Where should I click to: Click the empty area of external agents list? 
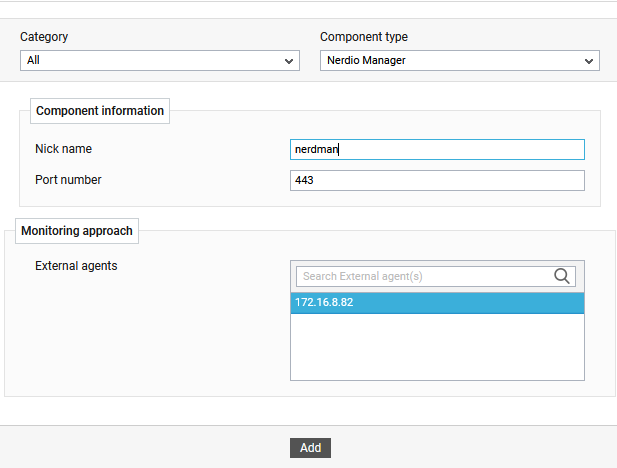[x=437, y=347]
